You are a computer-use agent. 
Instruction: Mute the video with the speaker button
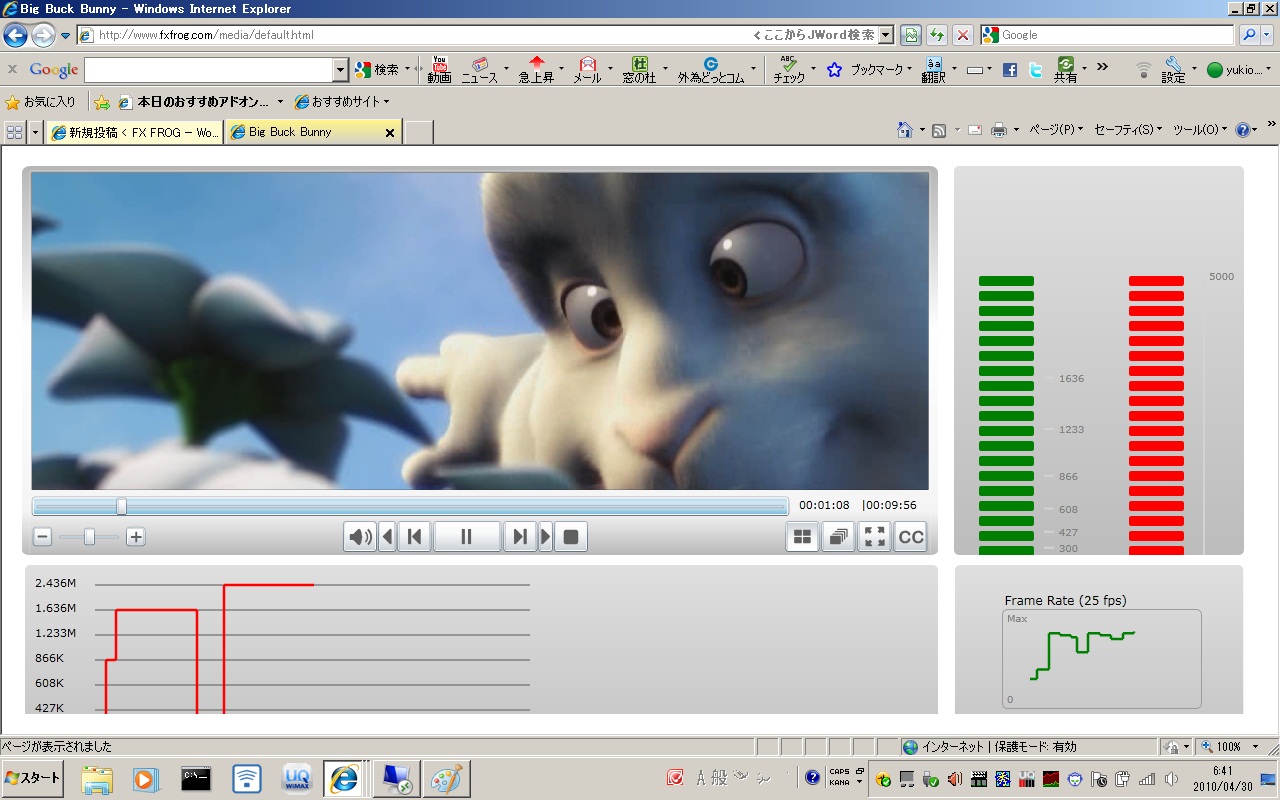click(359, 537)
